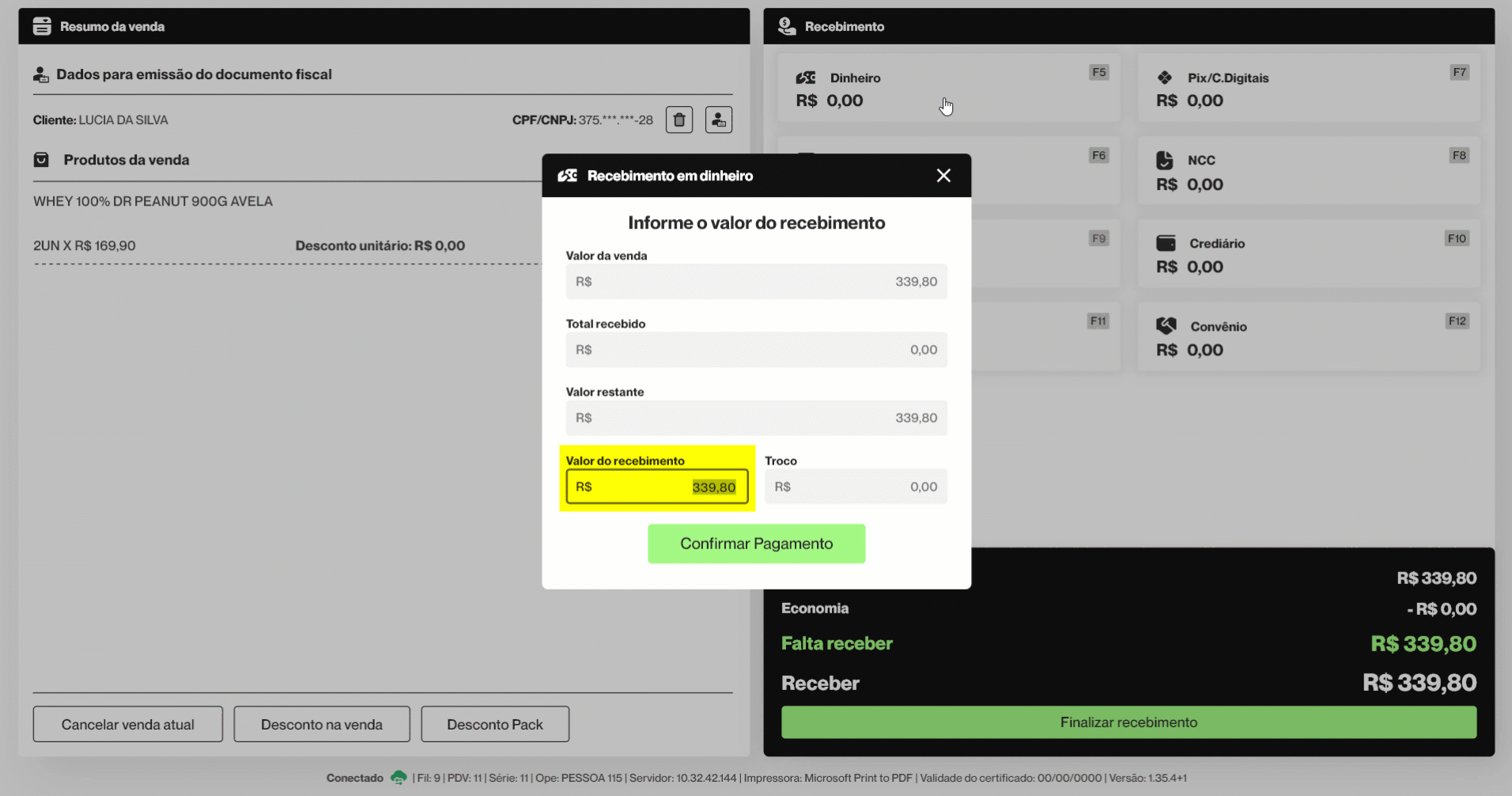
Task: Click the Convênio handshake icon
Action: [1166, 326]
